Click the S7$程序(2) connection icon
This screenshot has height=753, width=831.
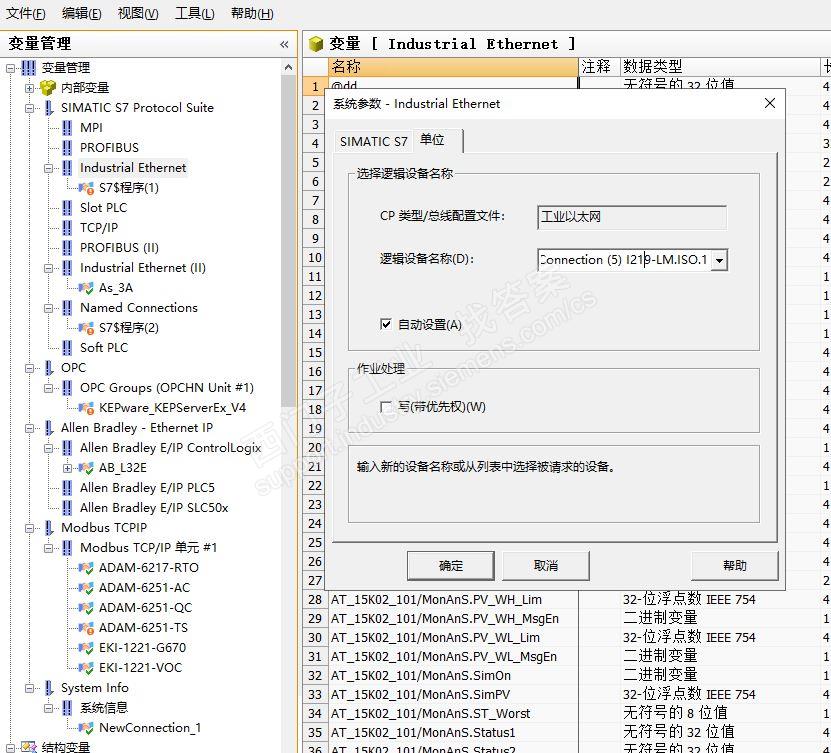click(x=86, y=328)
